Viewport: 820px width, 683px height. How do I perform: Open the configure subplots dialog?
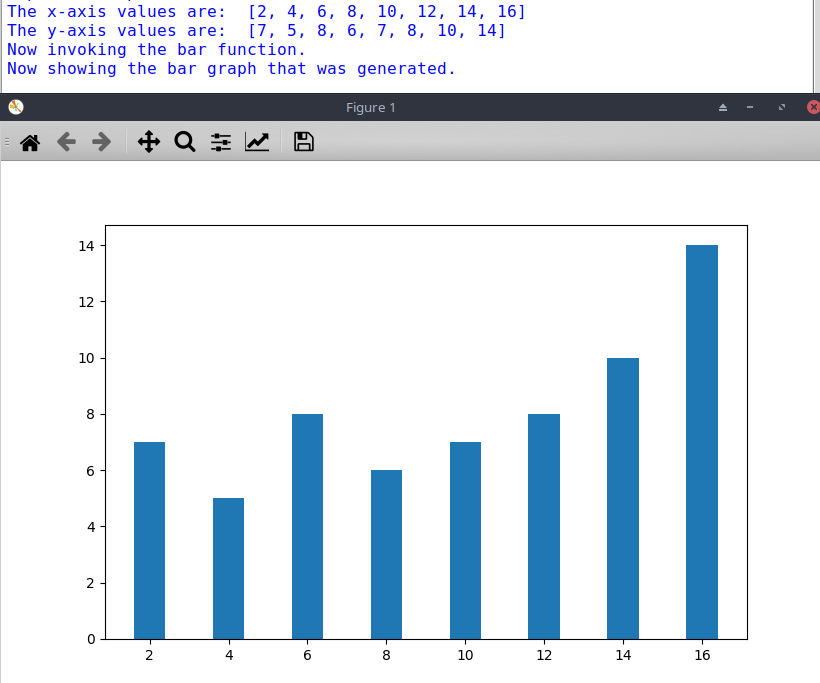coord(221,142)
